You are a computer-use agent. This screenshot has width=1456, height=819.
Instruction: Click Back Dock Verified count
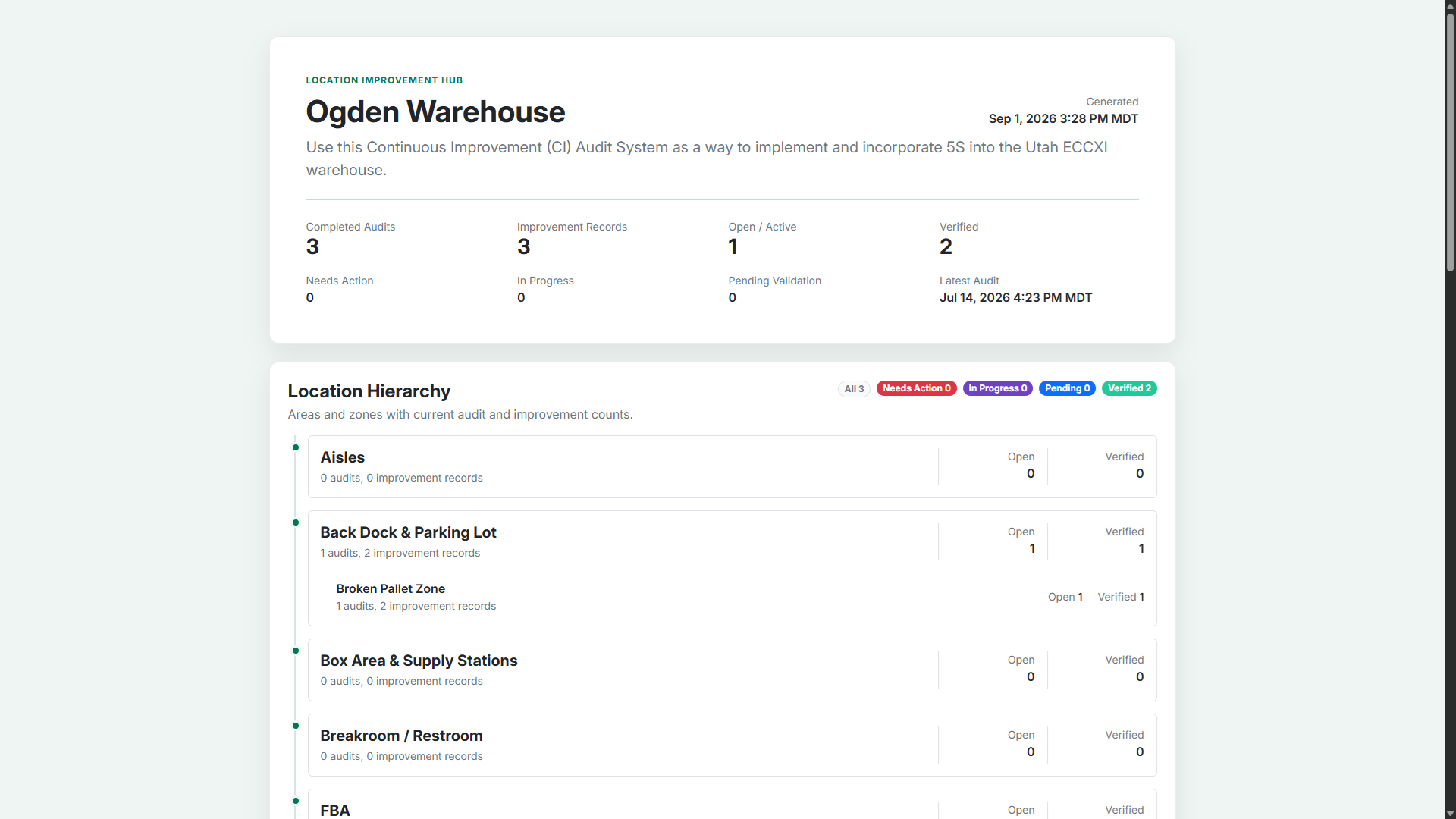tap(1141, 548)
